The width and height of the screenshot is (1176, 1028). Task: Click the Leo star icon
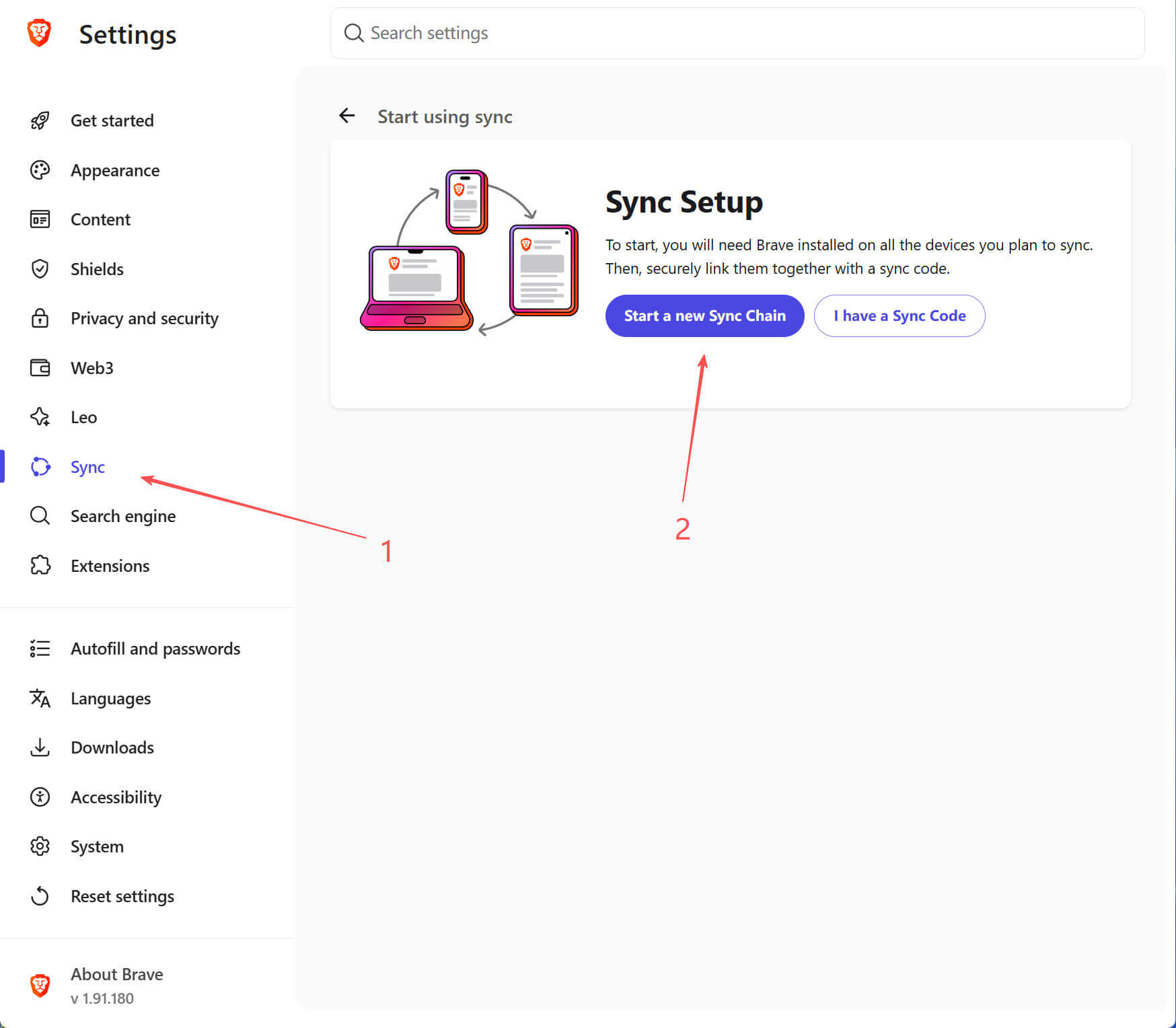tap(40, 417)
